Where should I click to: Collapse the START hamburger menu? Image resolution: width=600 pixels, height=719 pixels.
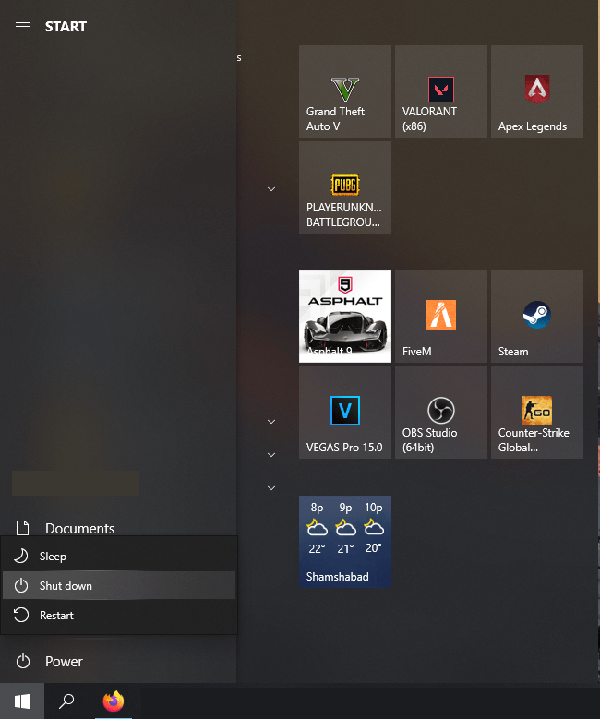[23, 26]
